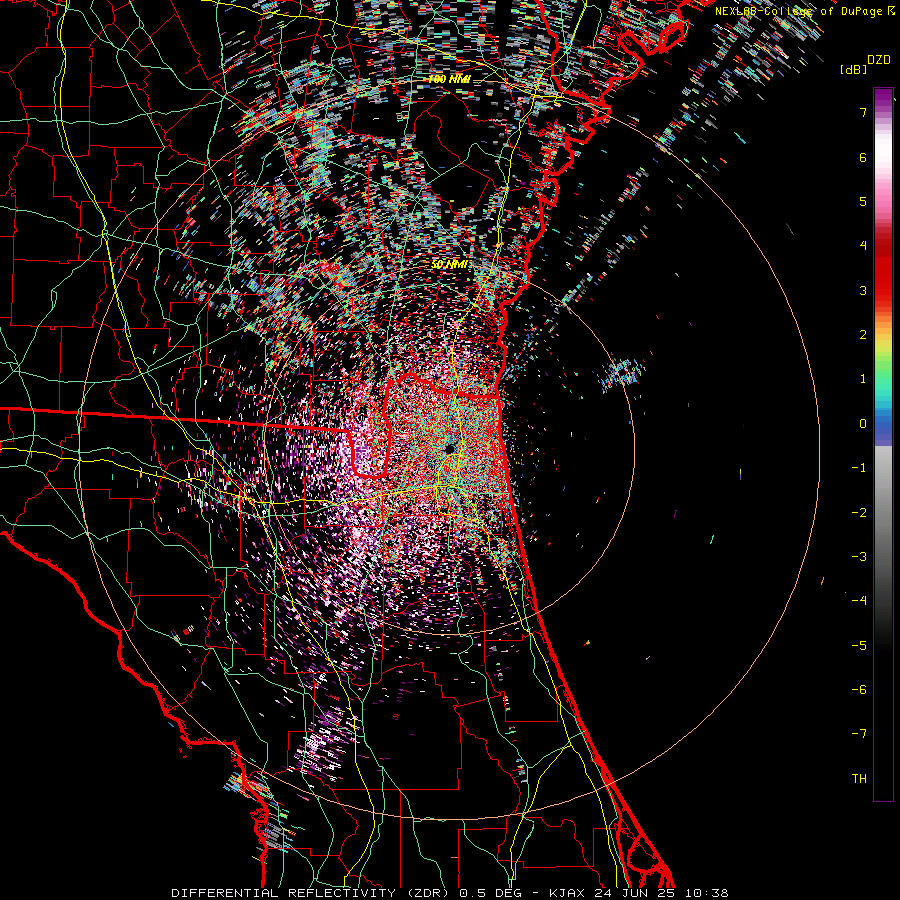The width and height of the screenshot is (900, 900).
Task: Select the -4 dB scale label
Action: 859,601
